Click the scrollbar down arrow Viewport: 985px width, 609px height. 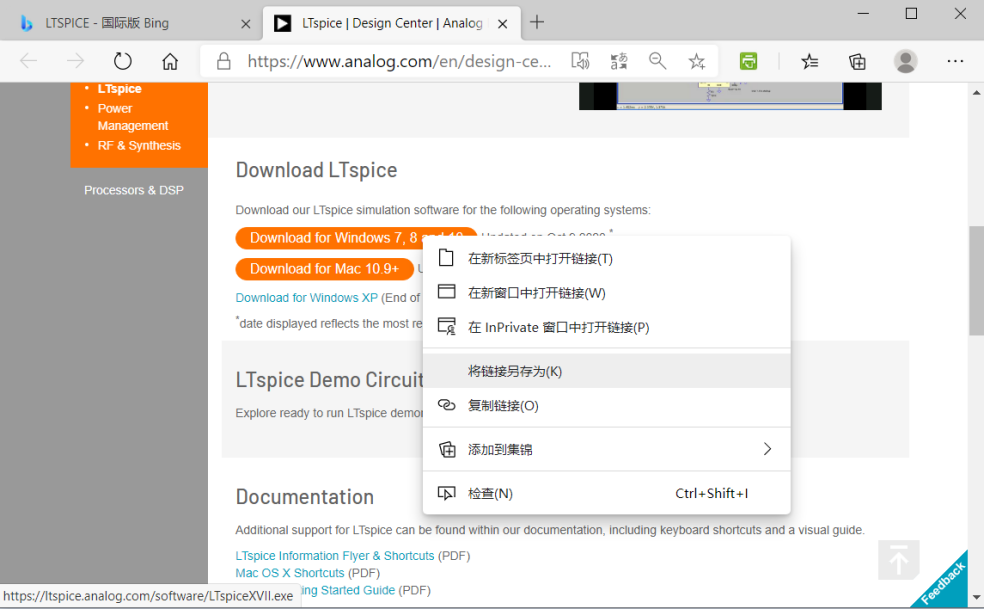[976, 597]
